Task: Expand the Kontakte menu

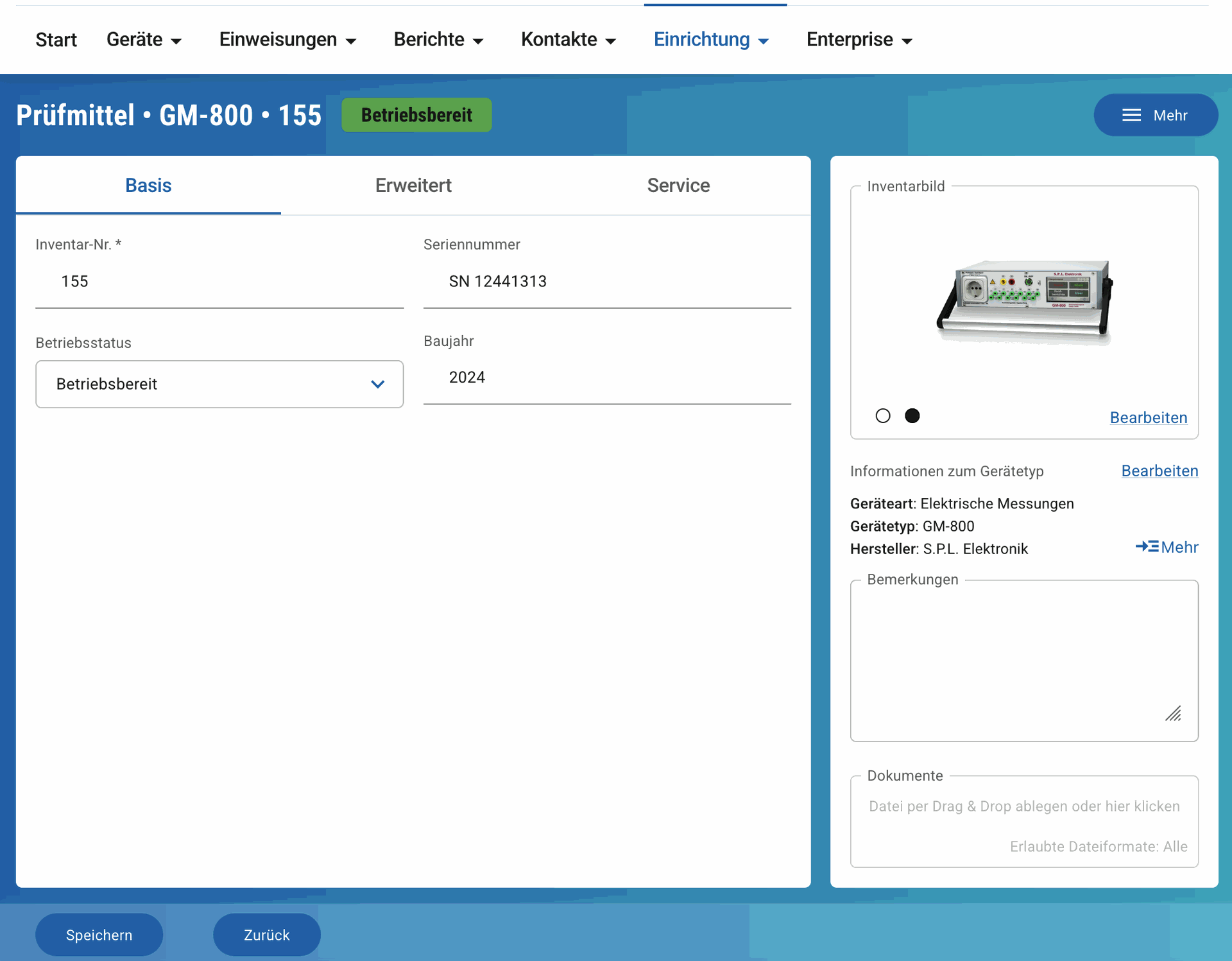Action: [x=569, y=40]
